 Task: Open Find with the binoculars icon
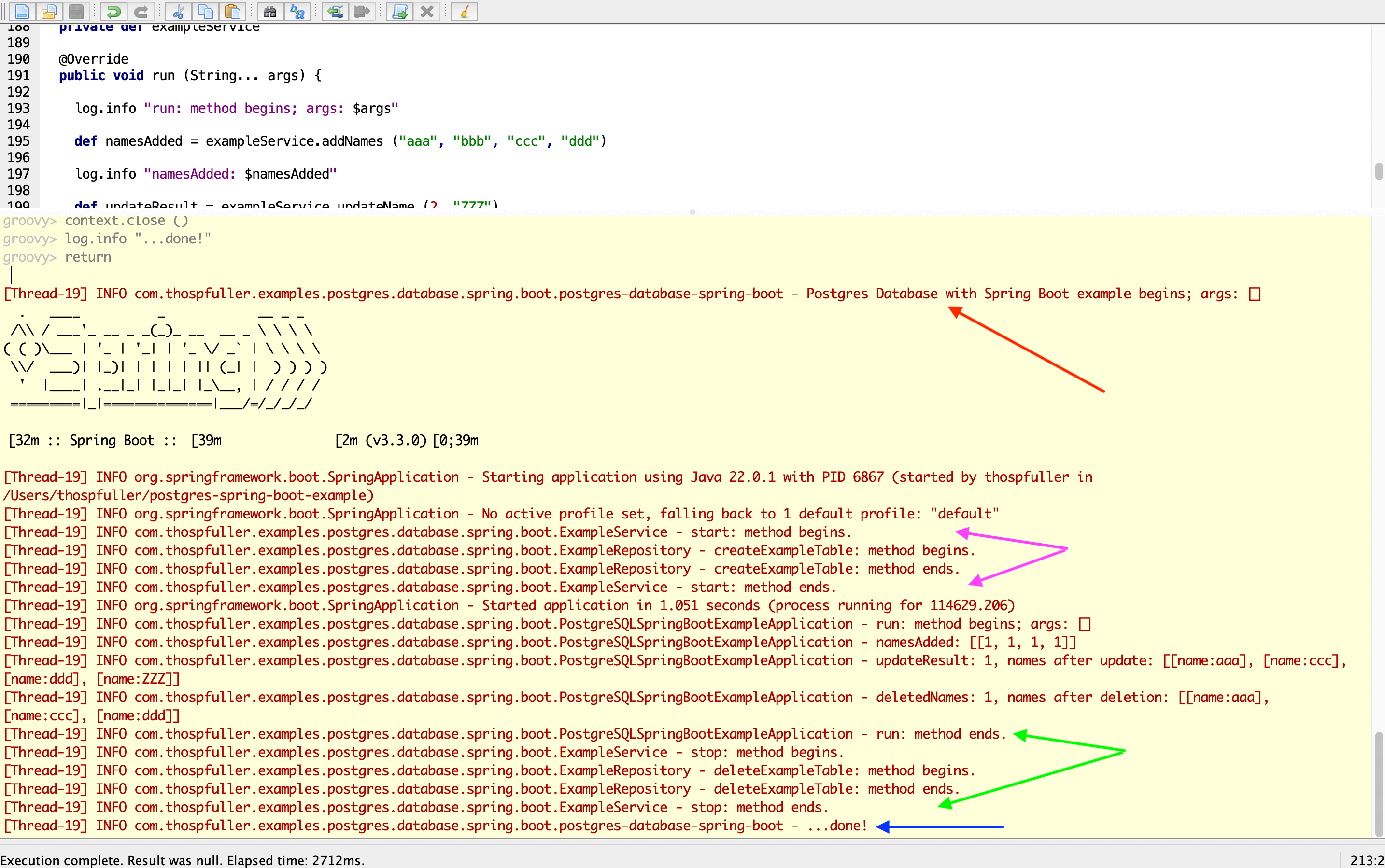[270, 12]
